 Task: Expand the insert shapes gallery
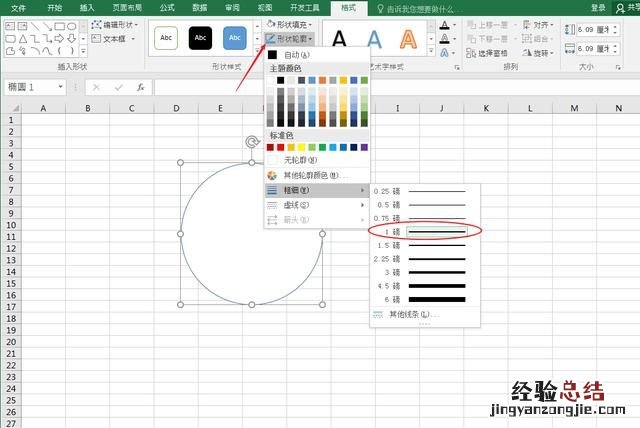pos(83,51)
